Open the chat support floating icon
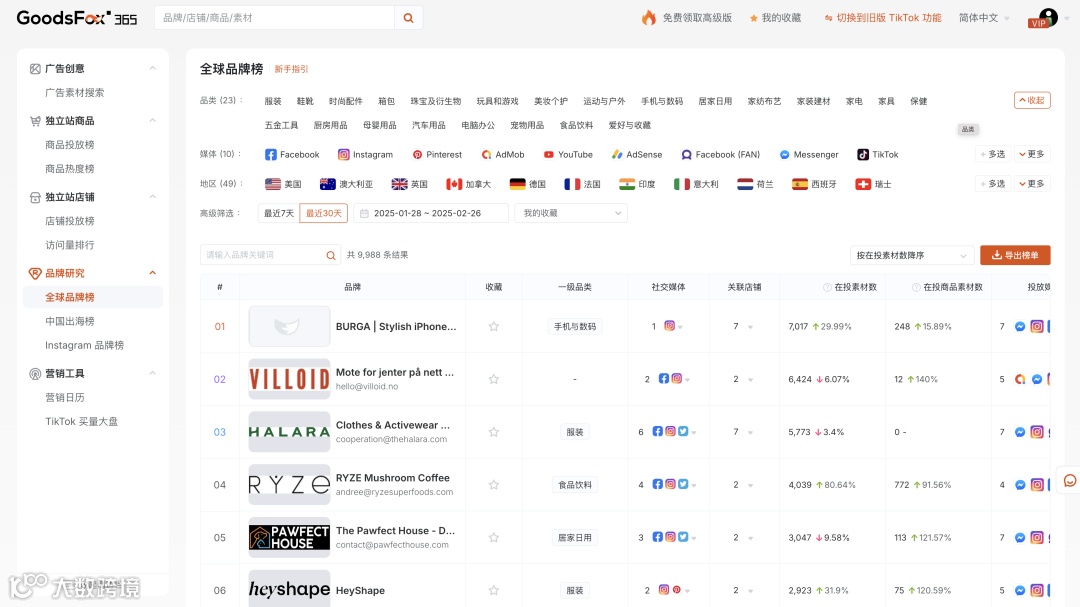This screenshot has height=607, width=1080. tap(1070, 480)
